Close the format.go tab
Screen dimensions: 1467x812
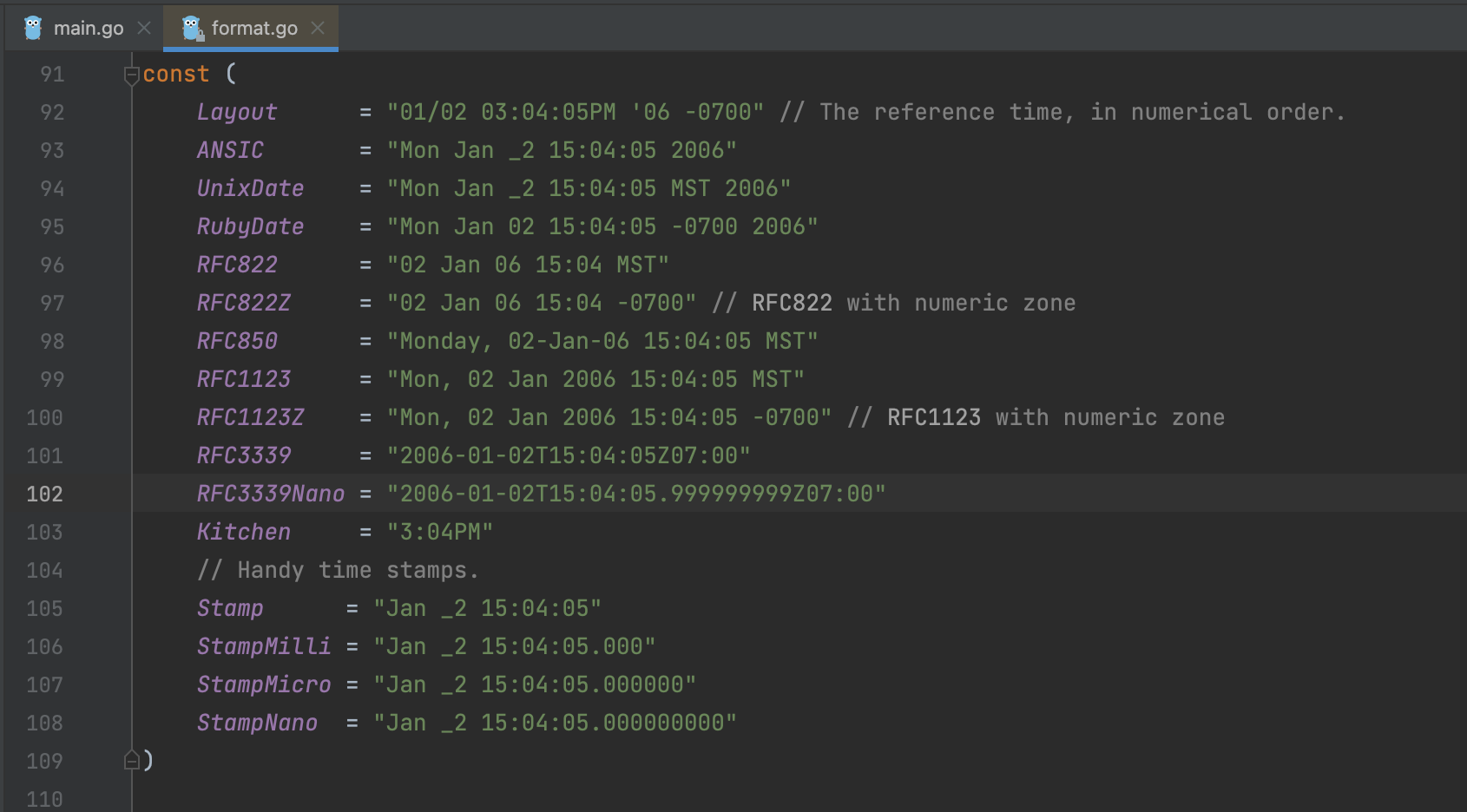[318, 28]
